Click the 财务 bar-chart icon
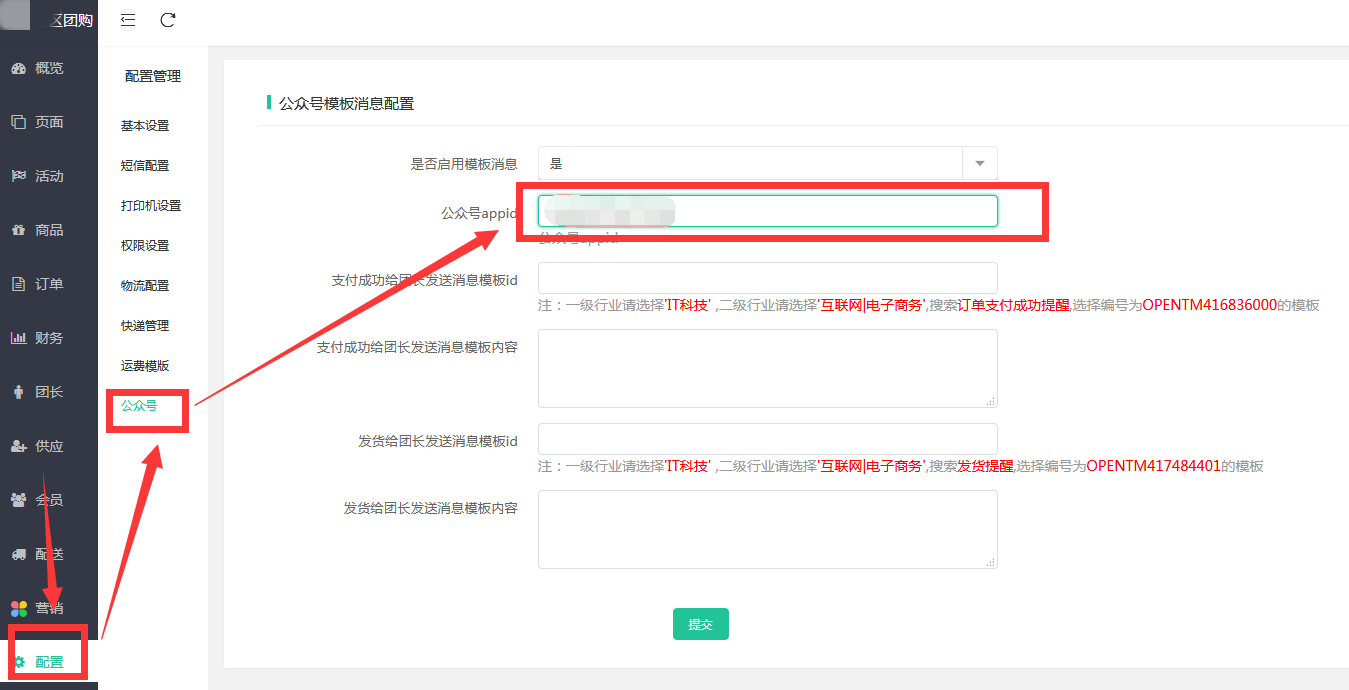Viewport: 1349px width, 690px height. (x=18, y=338)
